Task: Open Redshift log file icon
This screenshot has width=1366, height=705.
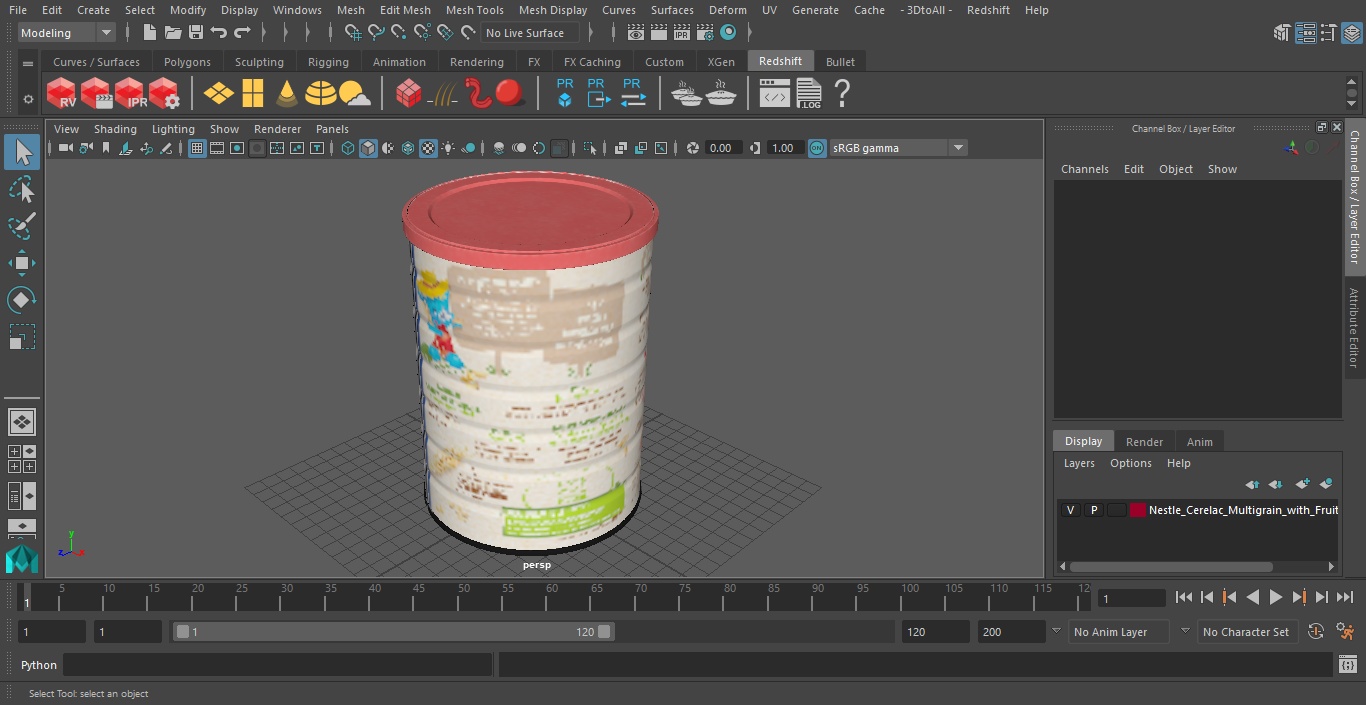Action: (x=809, y=94)
